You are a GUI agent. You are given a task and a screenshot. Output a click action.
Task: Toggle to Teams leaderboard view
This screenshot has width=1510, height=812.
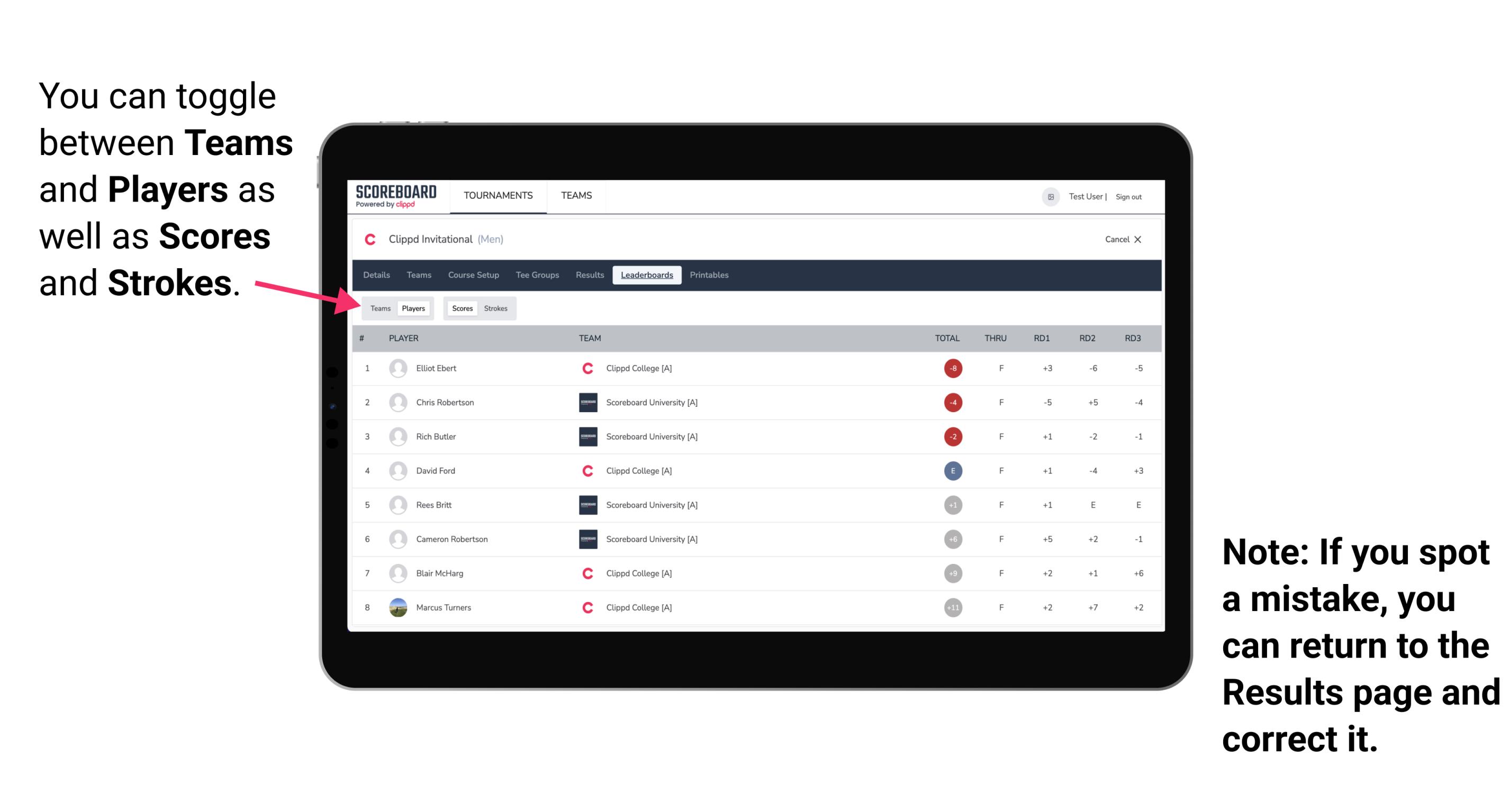point(379,308)
